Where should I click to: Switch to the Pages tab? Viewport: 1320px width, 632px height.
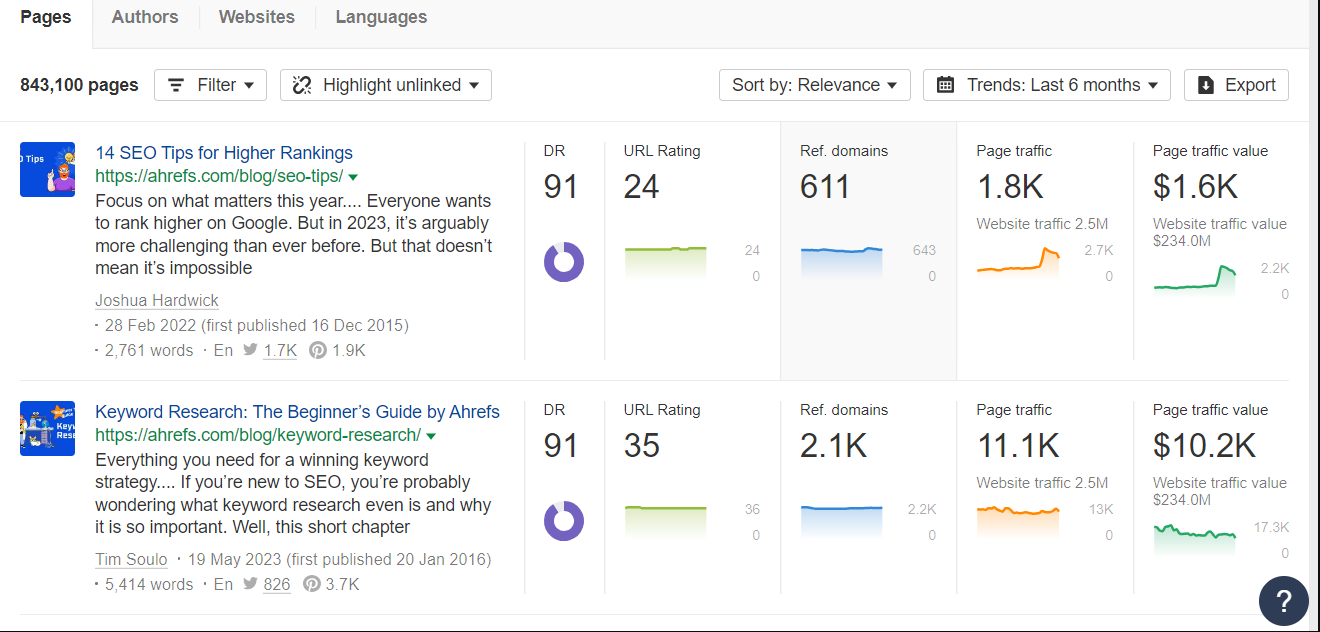46,18
